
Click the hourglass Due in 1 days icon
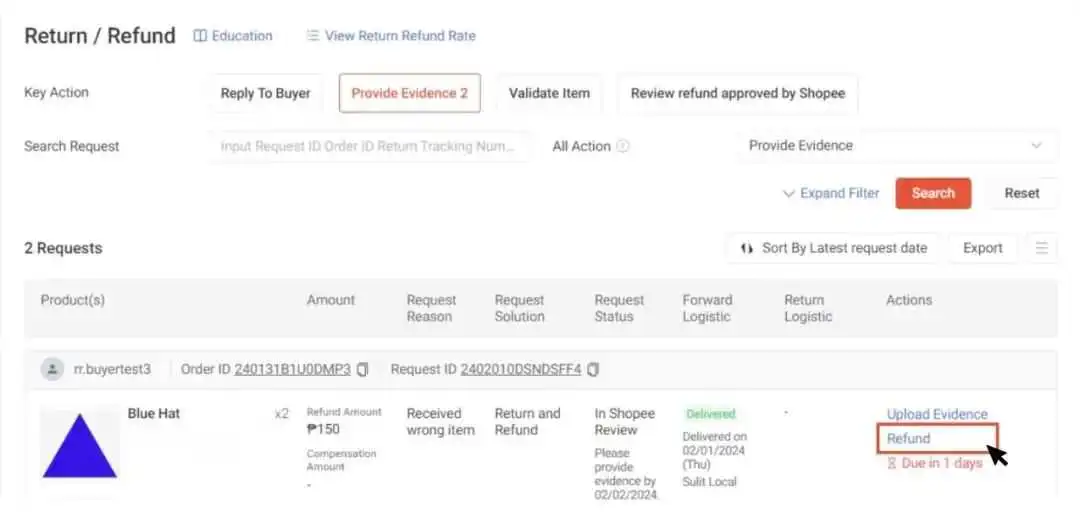[891, 463]
